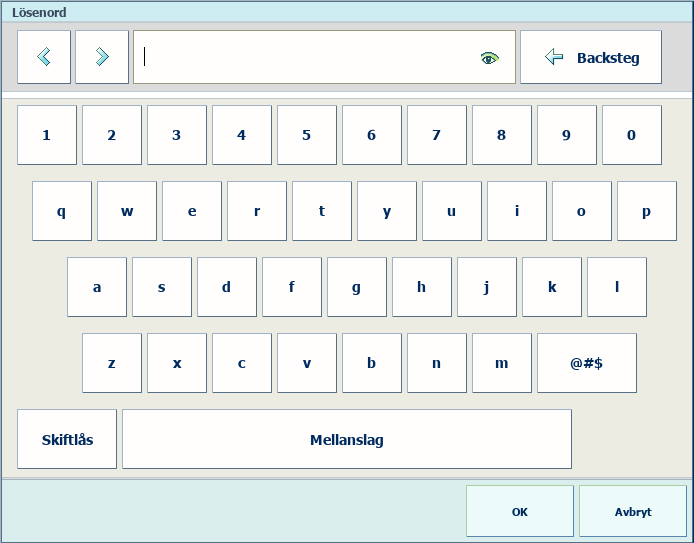Cancel the dialog with Avbryt
Viewport: 694px width, 543px height.
coord(633,511)
